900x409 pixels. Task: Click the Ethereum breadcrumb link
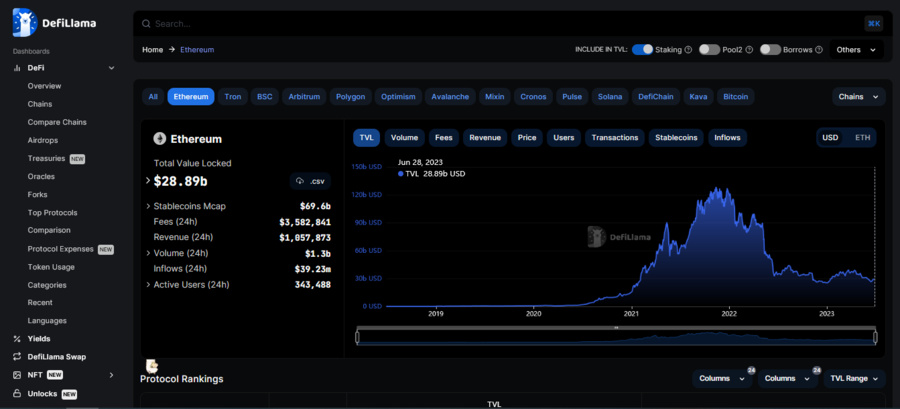pos(197,50)
